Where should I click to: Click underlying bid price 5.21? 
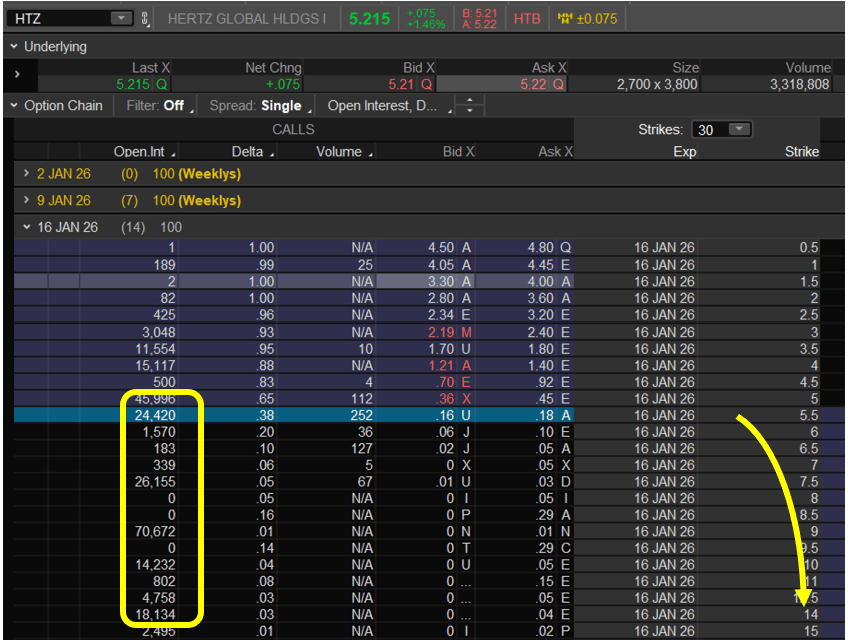[401, 84]
